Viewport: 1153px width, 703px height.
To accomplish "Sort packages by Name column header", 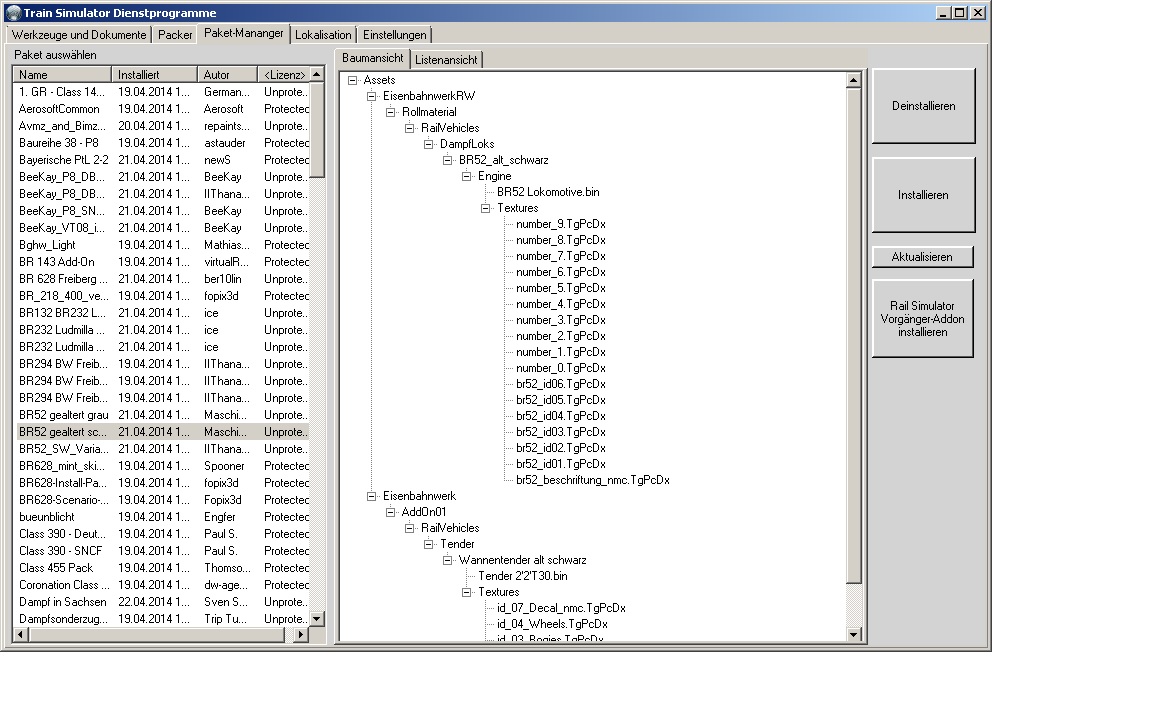I will tap(62, 74).
